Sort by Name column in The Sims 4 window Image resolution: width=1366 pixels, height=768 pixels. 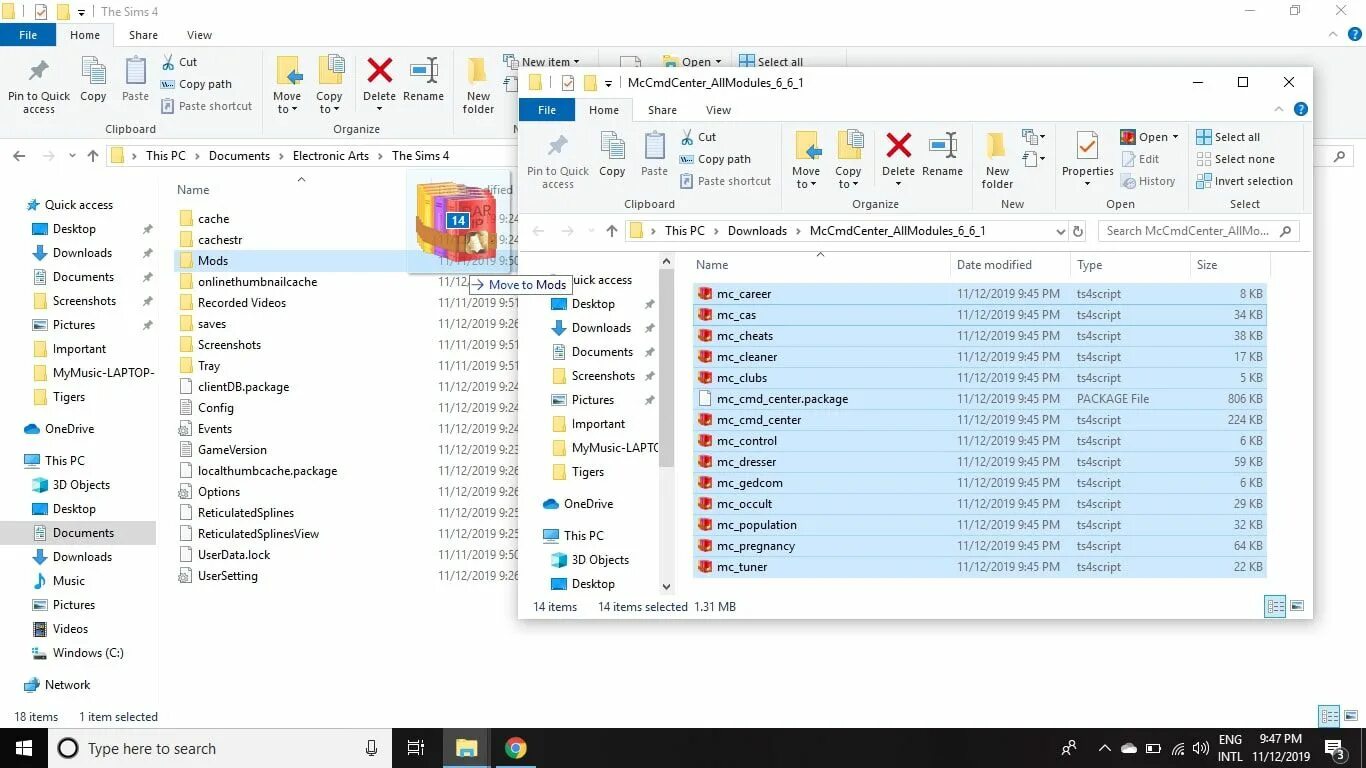(193, 190)
